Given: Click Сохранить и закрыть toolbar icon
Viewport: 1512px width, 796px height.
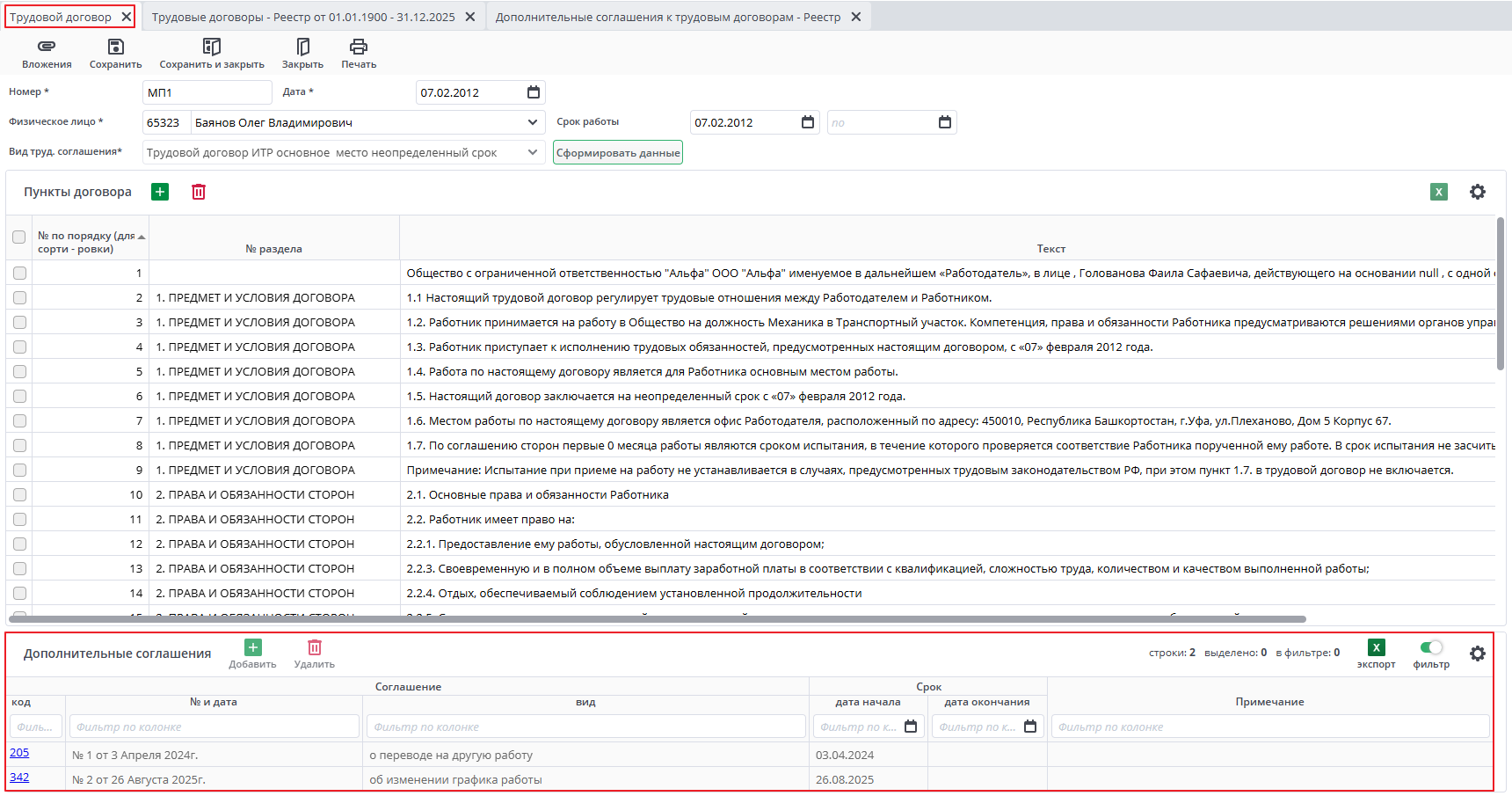Looking at the screenshot, I should [x=212, y=47].
